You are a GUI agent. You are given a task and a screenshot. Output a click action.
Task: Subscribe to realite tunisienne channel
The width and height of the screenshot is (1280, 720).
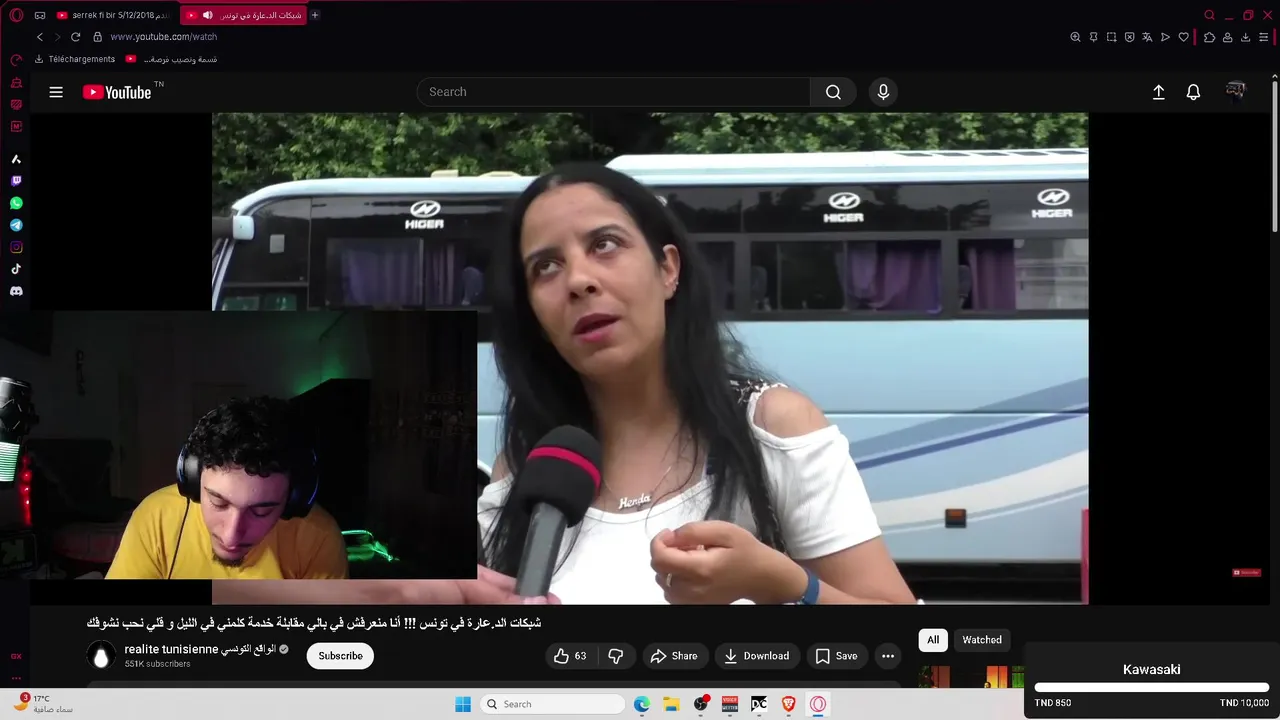(340, 656)
